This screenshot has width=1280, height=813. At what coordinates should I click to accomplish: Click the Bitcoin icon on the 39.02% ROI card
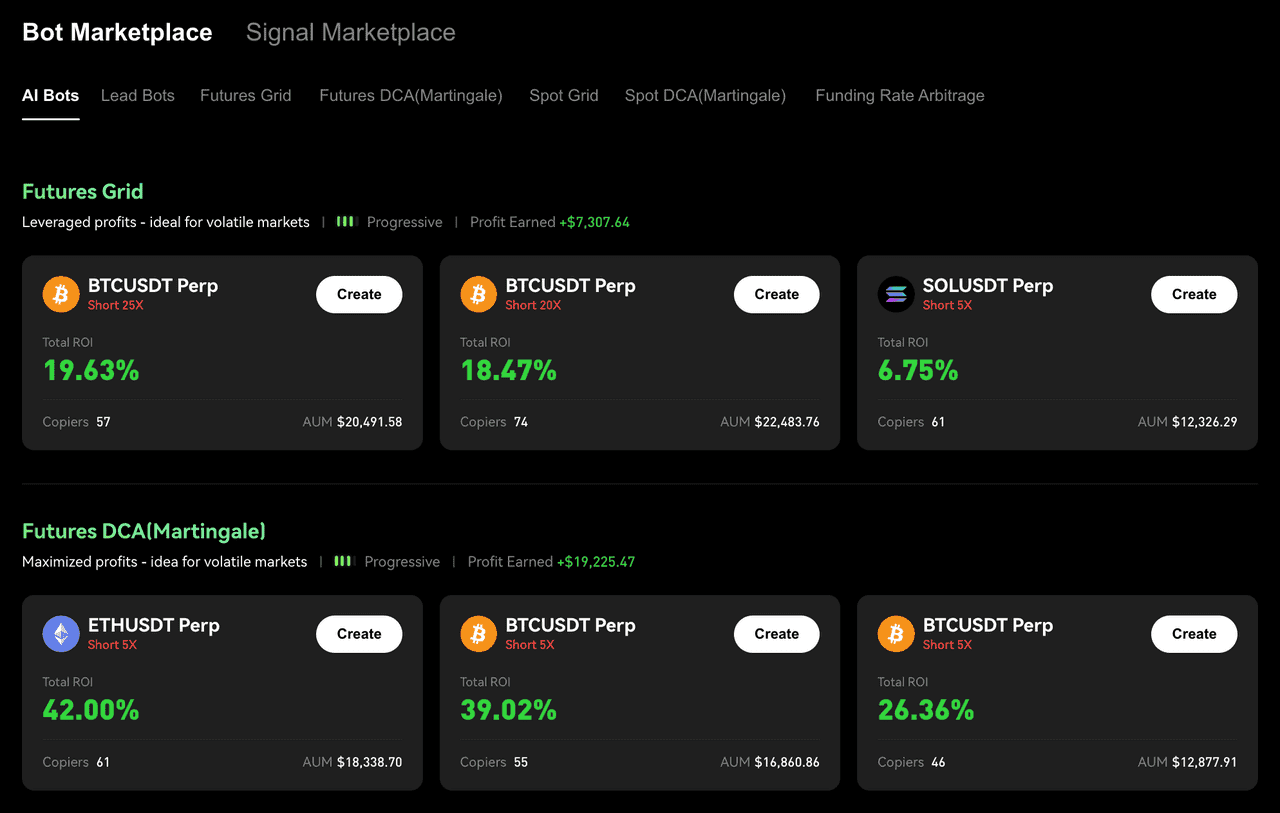[478, 633]
